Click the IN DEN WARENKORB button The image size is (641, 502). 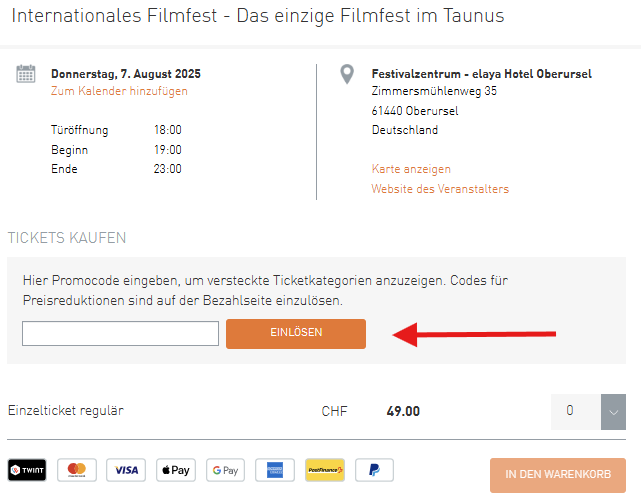(x=558, y=475)
